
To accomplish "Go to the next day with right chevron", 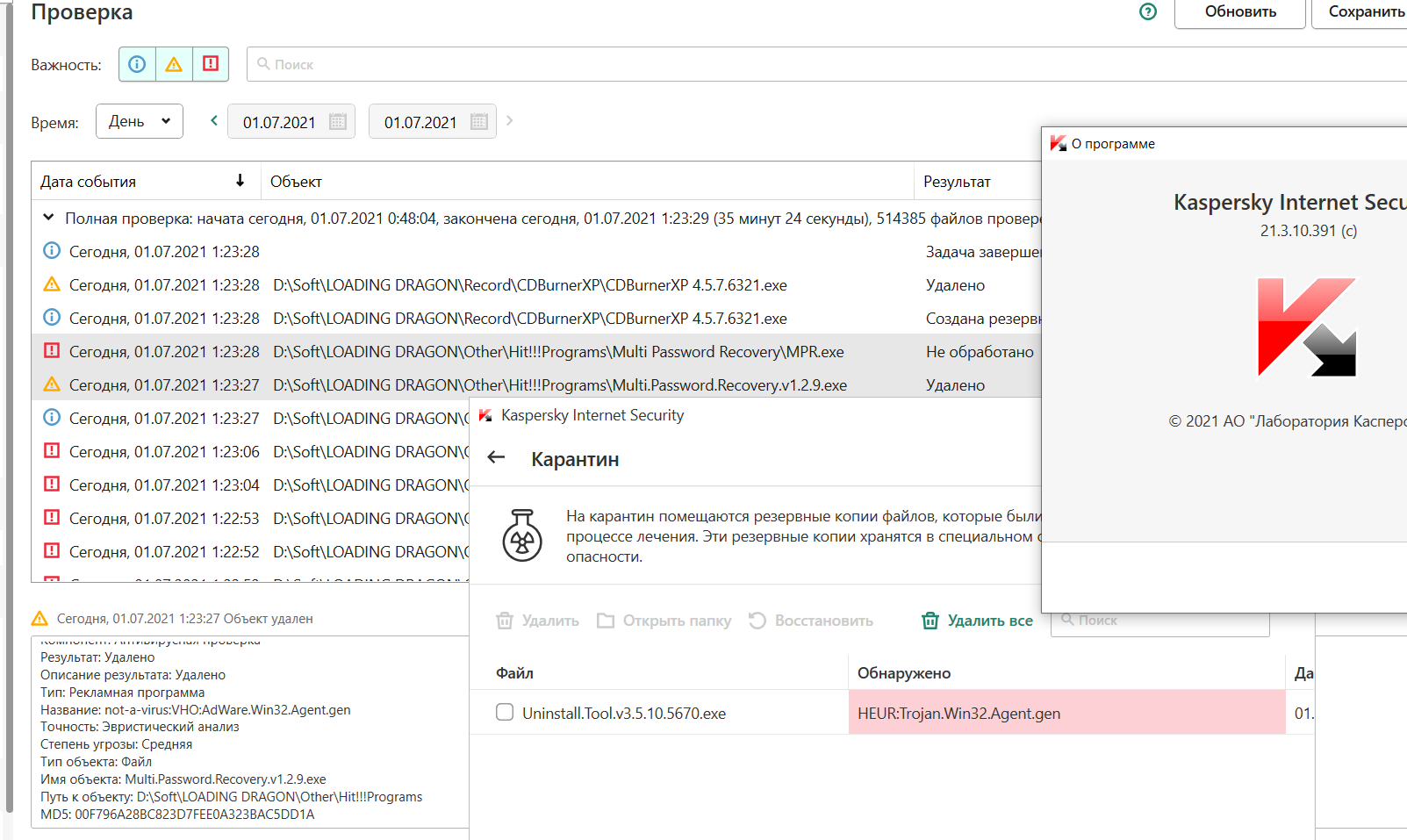I will pos(510,121).
